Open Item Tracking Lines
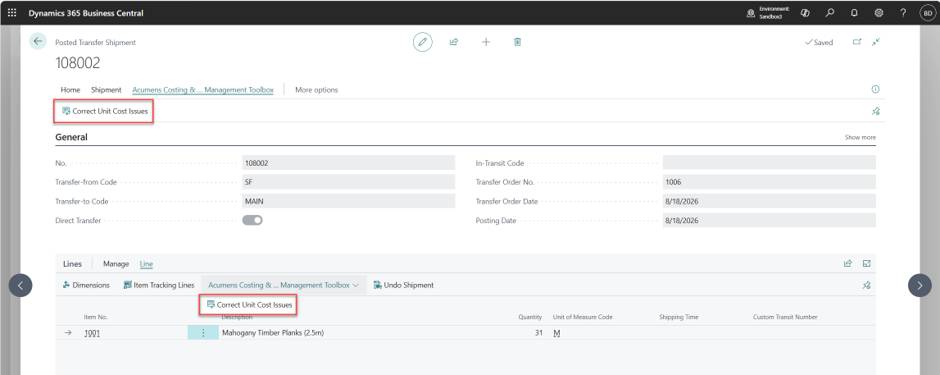This screenshot has height=375, width=940. pyautogui.click(x=159, y=285)
